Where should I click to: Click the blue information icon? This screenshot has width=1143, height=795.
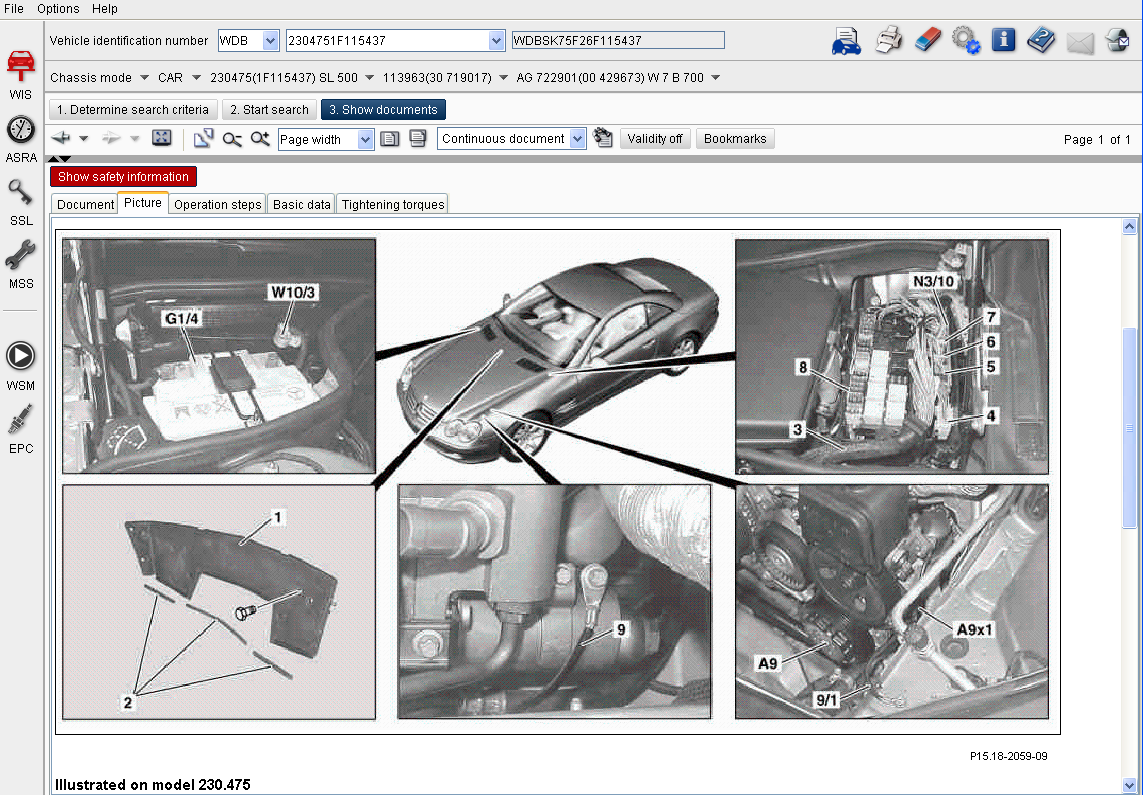[1004, 39]
